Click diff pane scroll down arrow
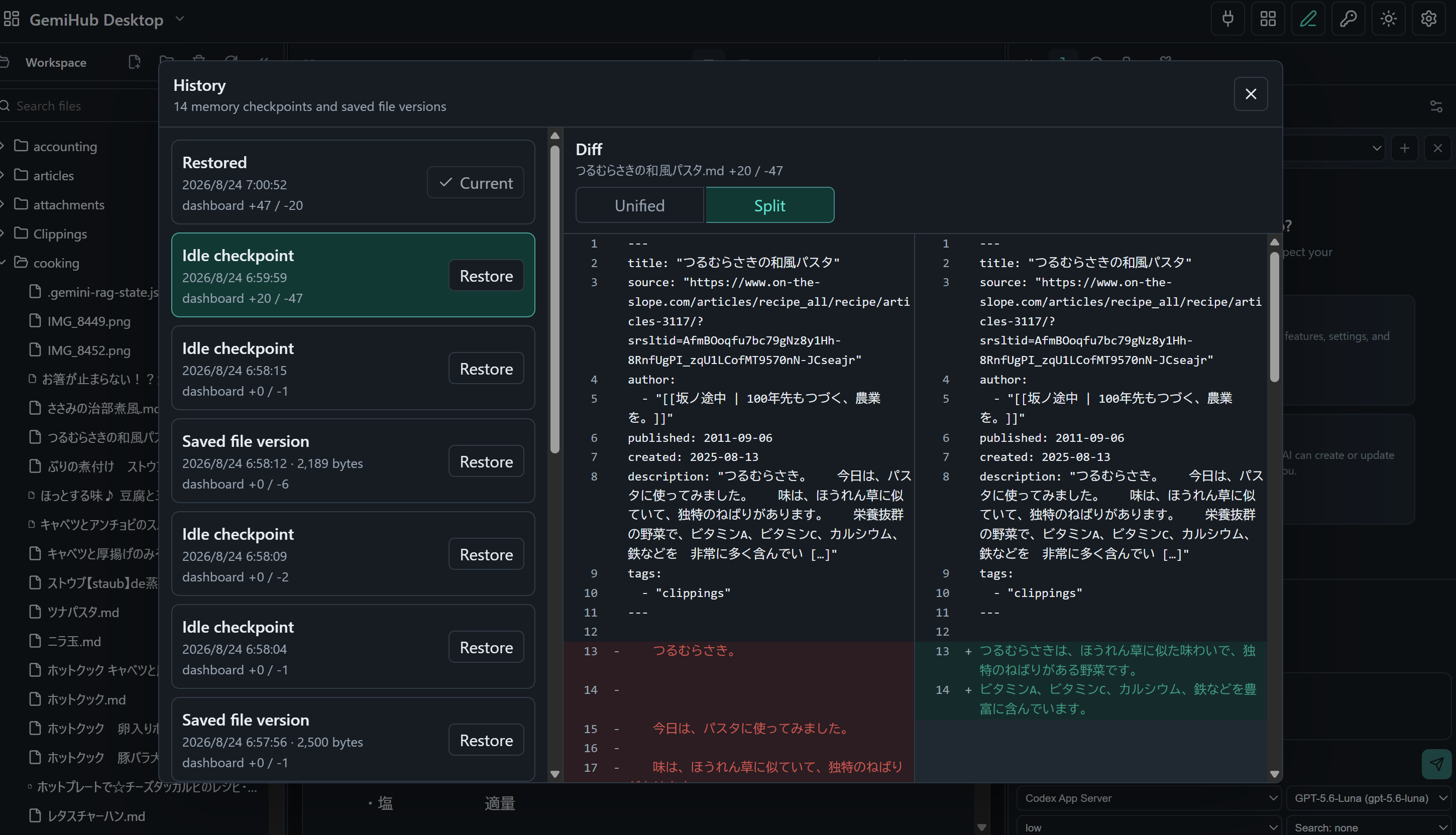1456x835 pixels. 1274,774
